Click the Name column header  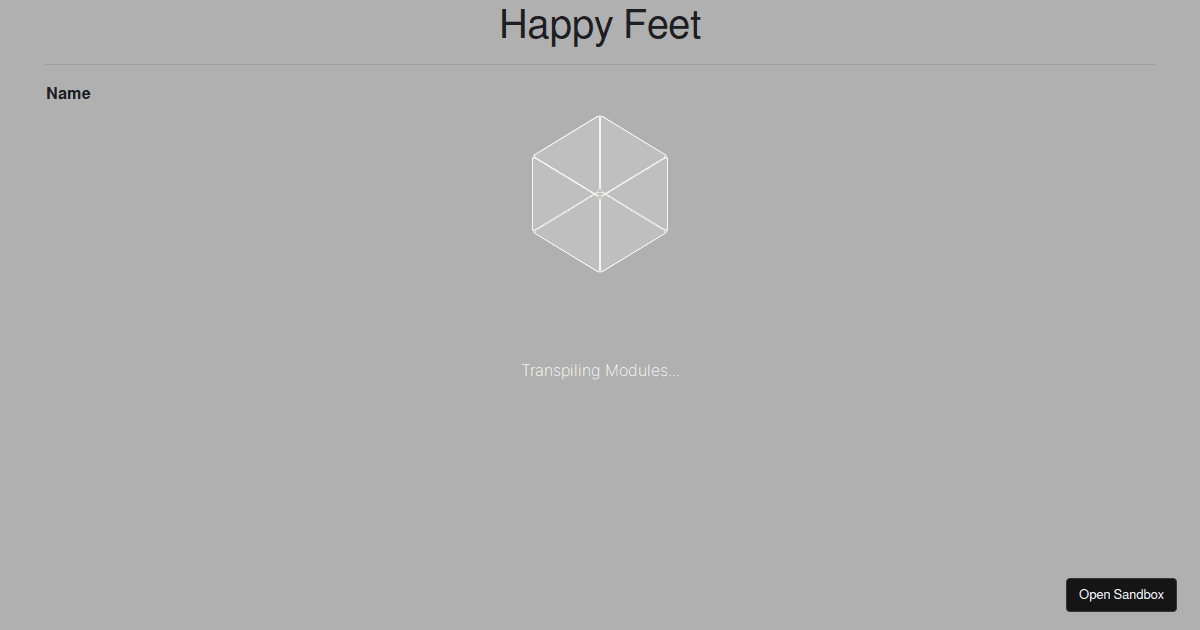point(68,92)
